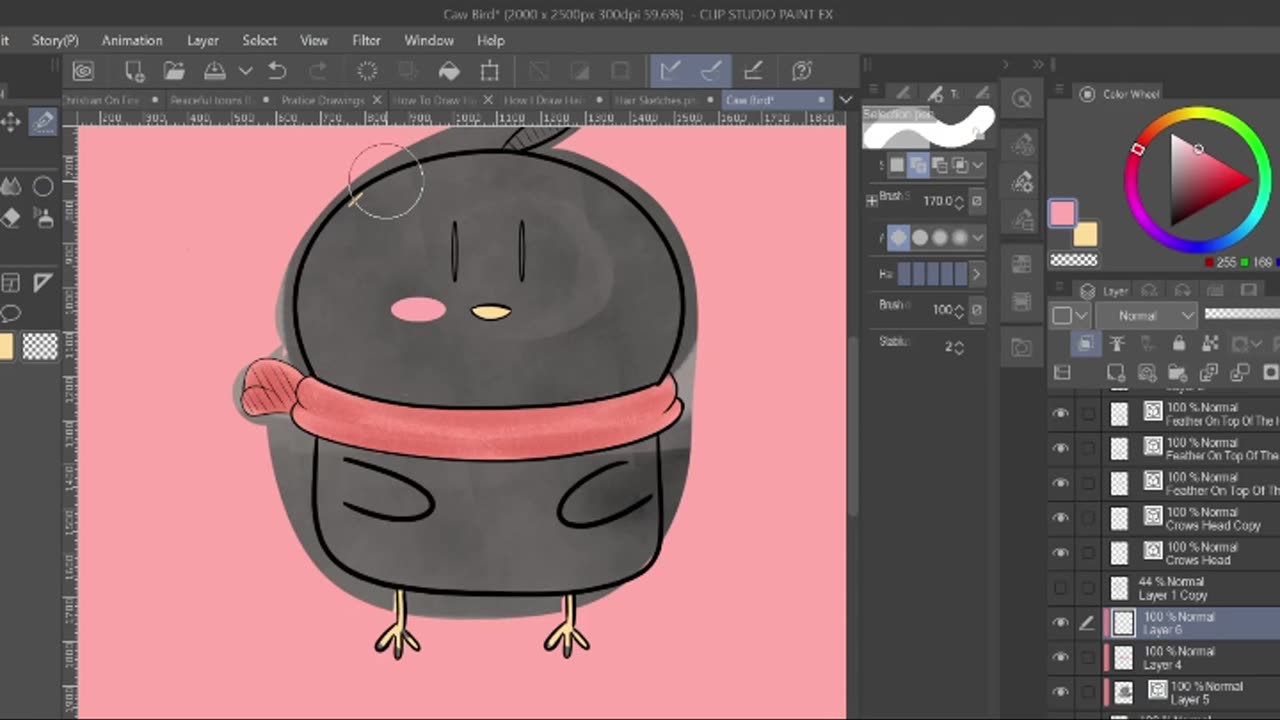Pick the transparent color chip in toolbox
This screenshot has width=1280, height=720.
pyautogui.click(x=40, y=346)
